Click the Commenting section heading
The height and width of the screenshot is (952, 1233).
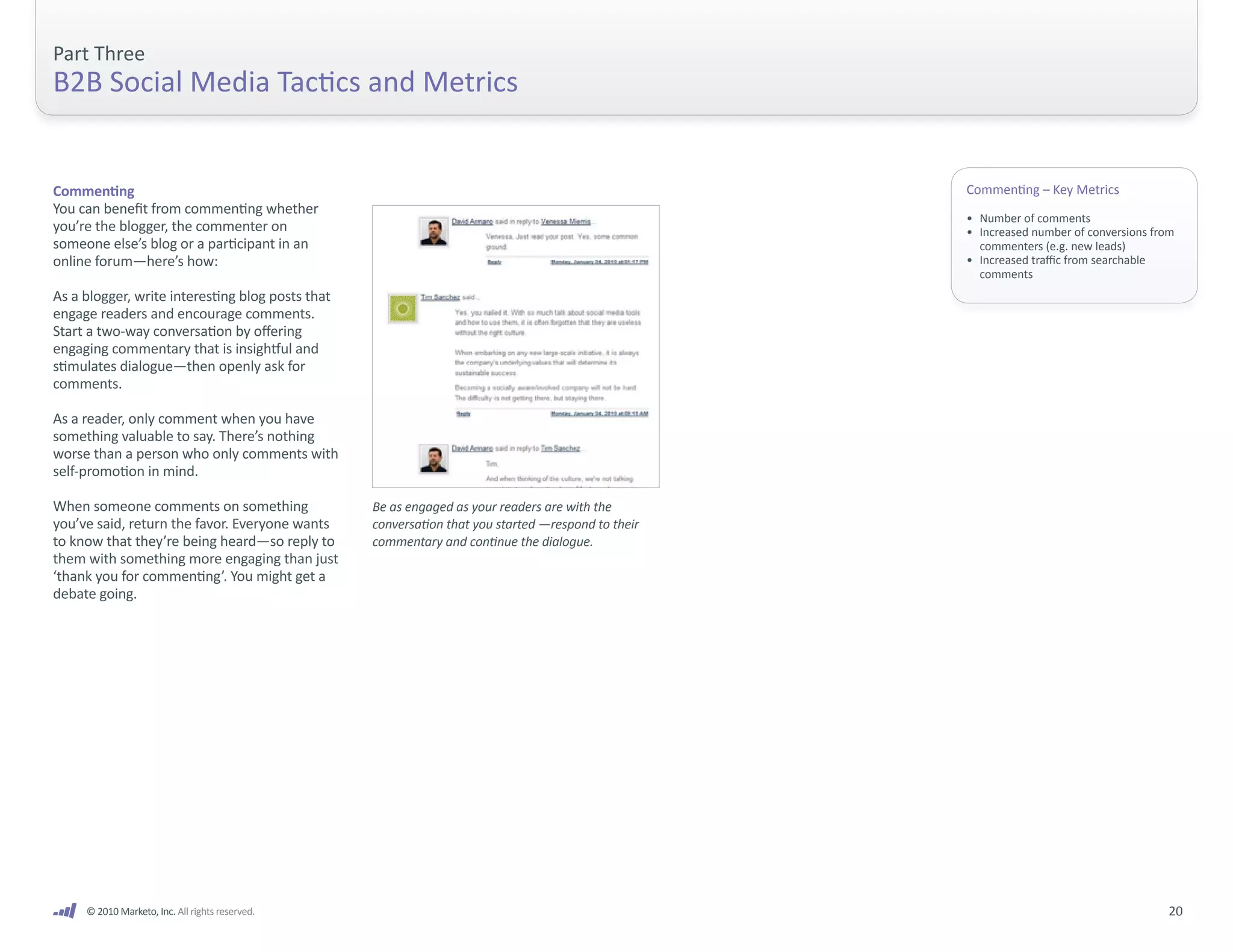93,191
